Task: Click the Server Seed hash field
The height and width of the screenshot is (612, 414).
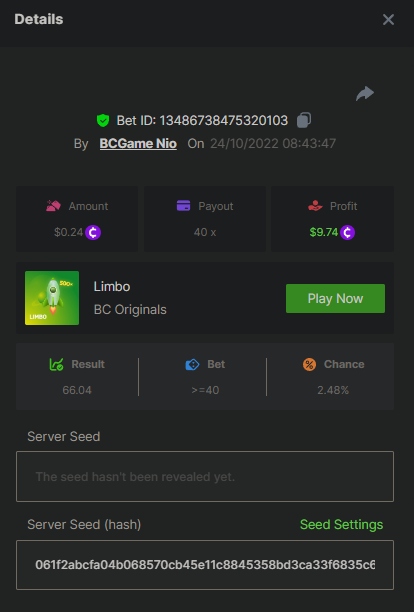Action: coord(205,565)
